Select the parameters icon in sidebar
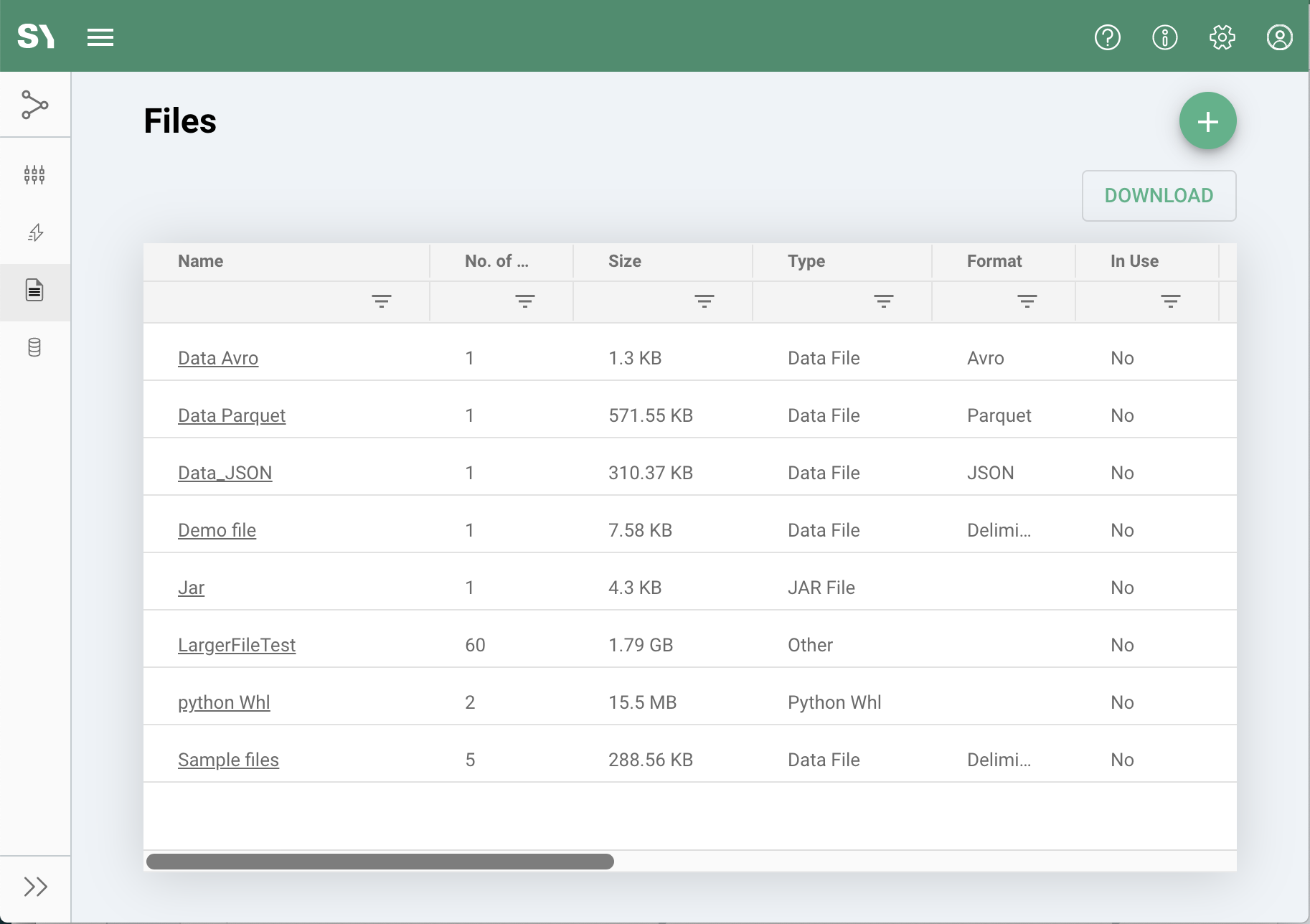The width and height of the screenshot is (1310, 924). [x=34, y=174]
